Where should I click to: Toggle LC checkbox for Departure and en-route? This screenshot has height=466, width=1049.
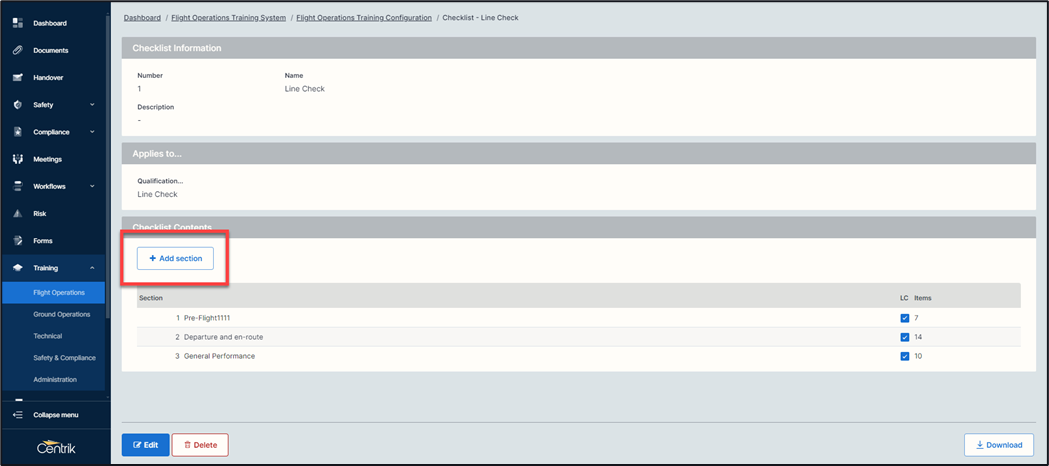[x=904, y=337]
